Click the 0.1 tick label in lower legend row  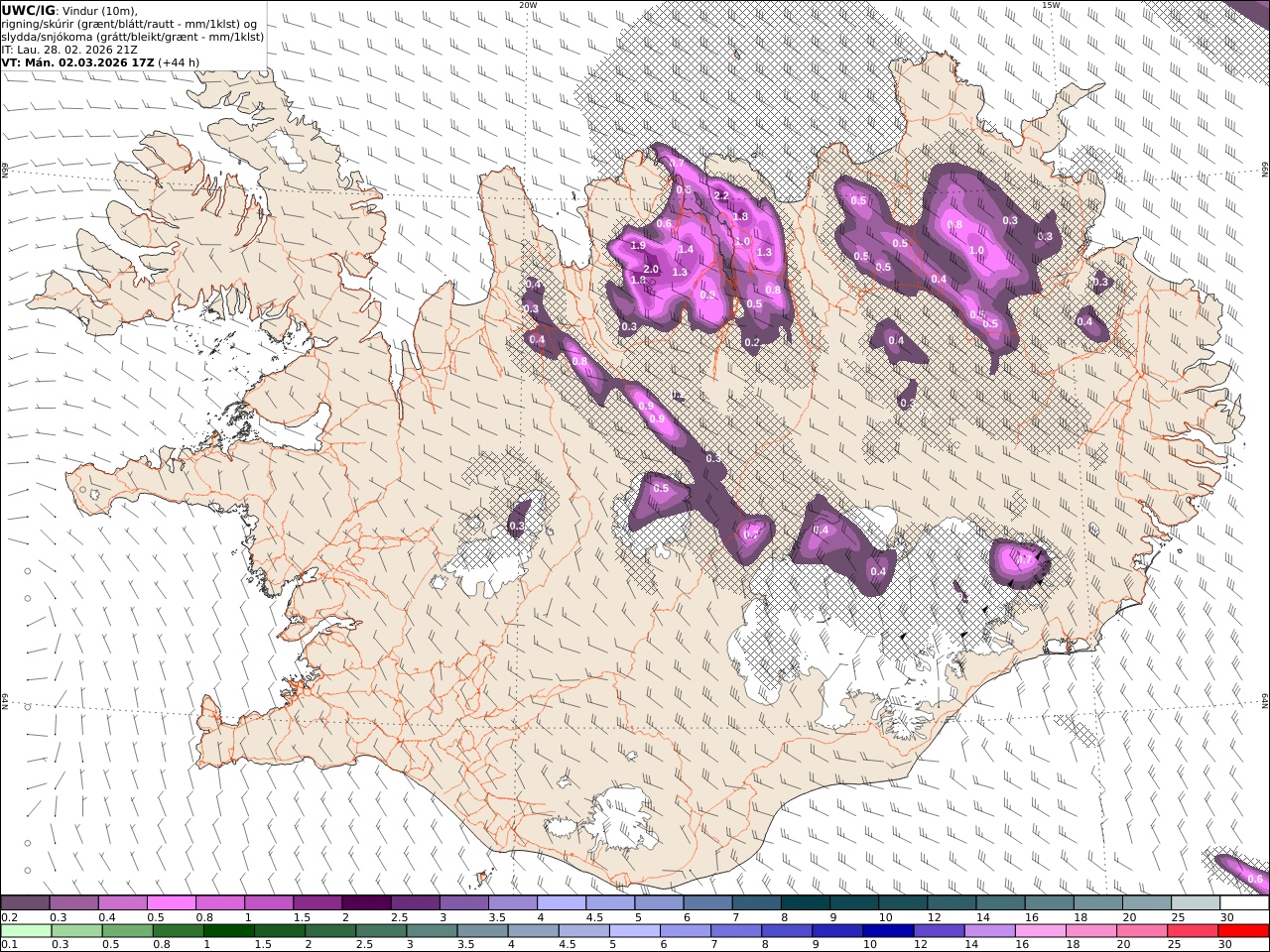pyautogui.click(x=8, y=945)
